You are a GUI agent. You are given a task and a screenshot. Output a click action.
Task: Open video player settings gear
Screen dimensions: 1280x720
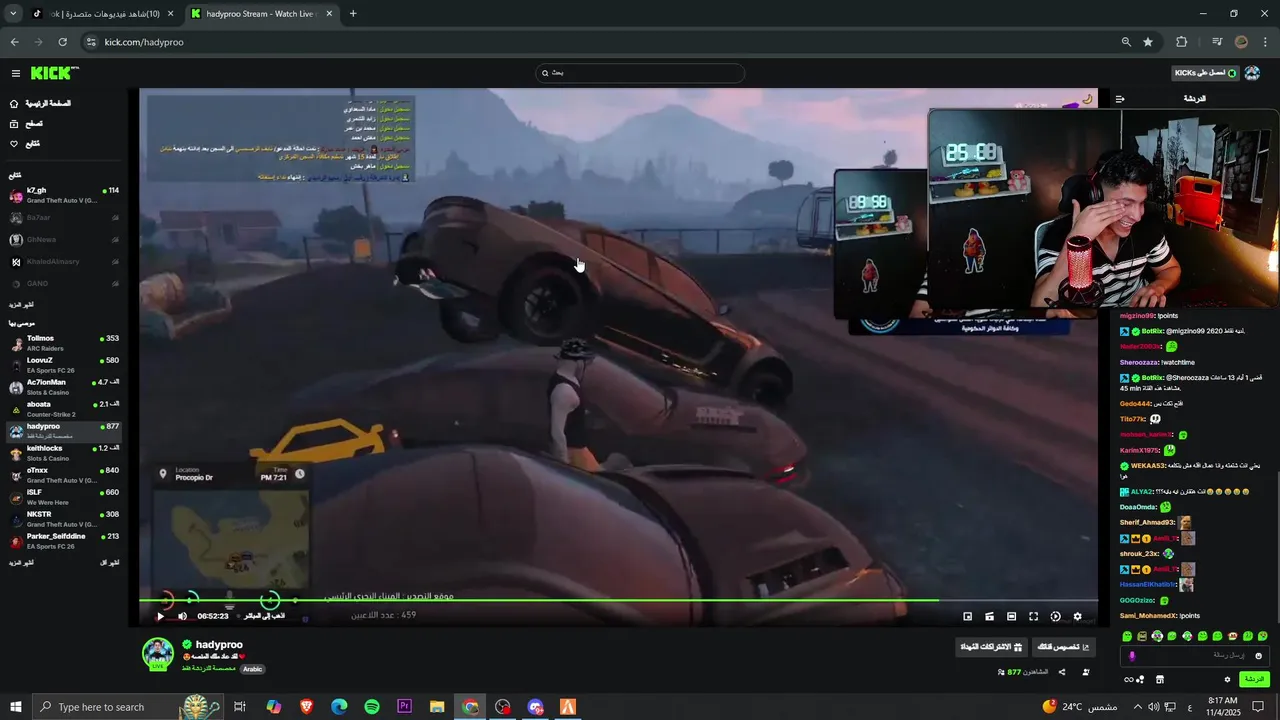tap(1077, 616)
